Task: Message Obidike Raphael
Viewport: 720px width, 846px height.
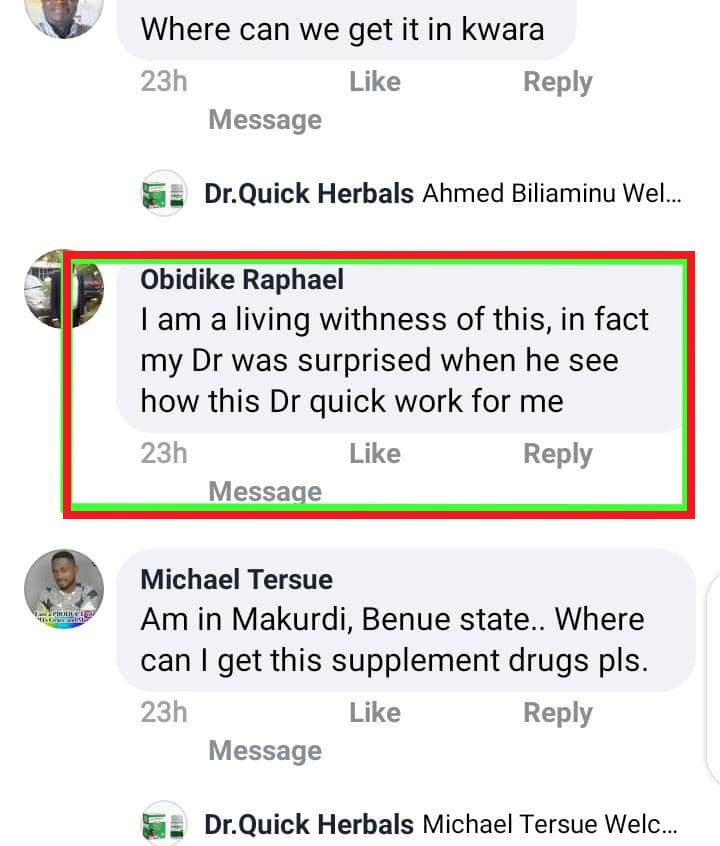Action: click(265, 491)
